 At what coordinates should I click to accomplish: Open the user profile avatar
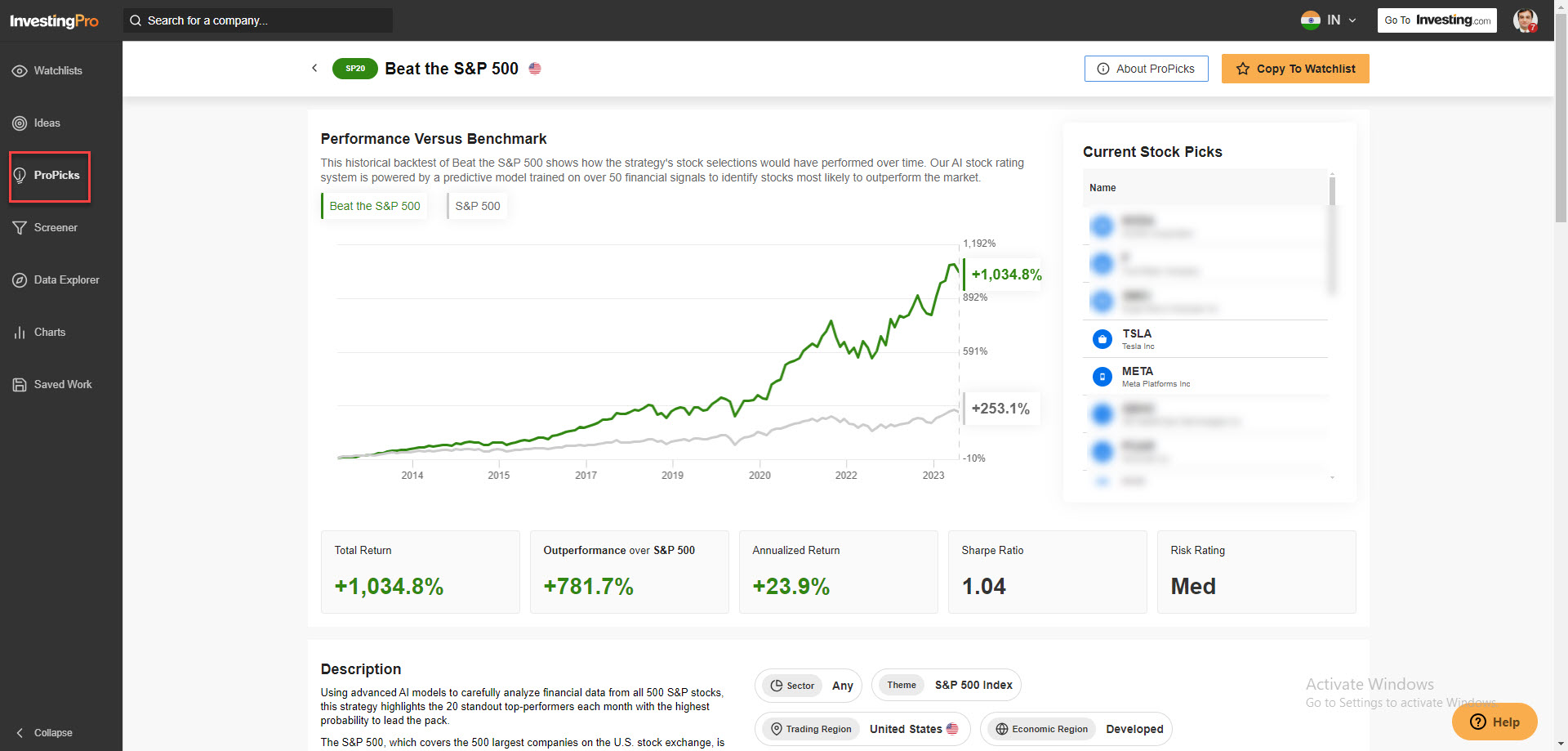(x=1526, y=20)
